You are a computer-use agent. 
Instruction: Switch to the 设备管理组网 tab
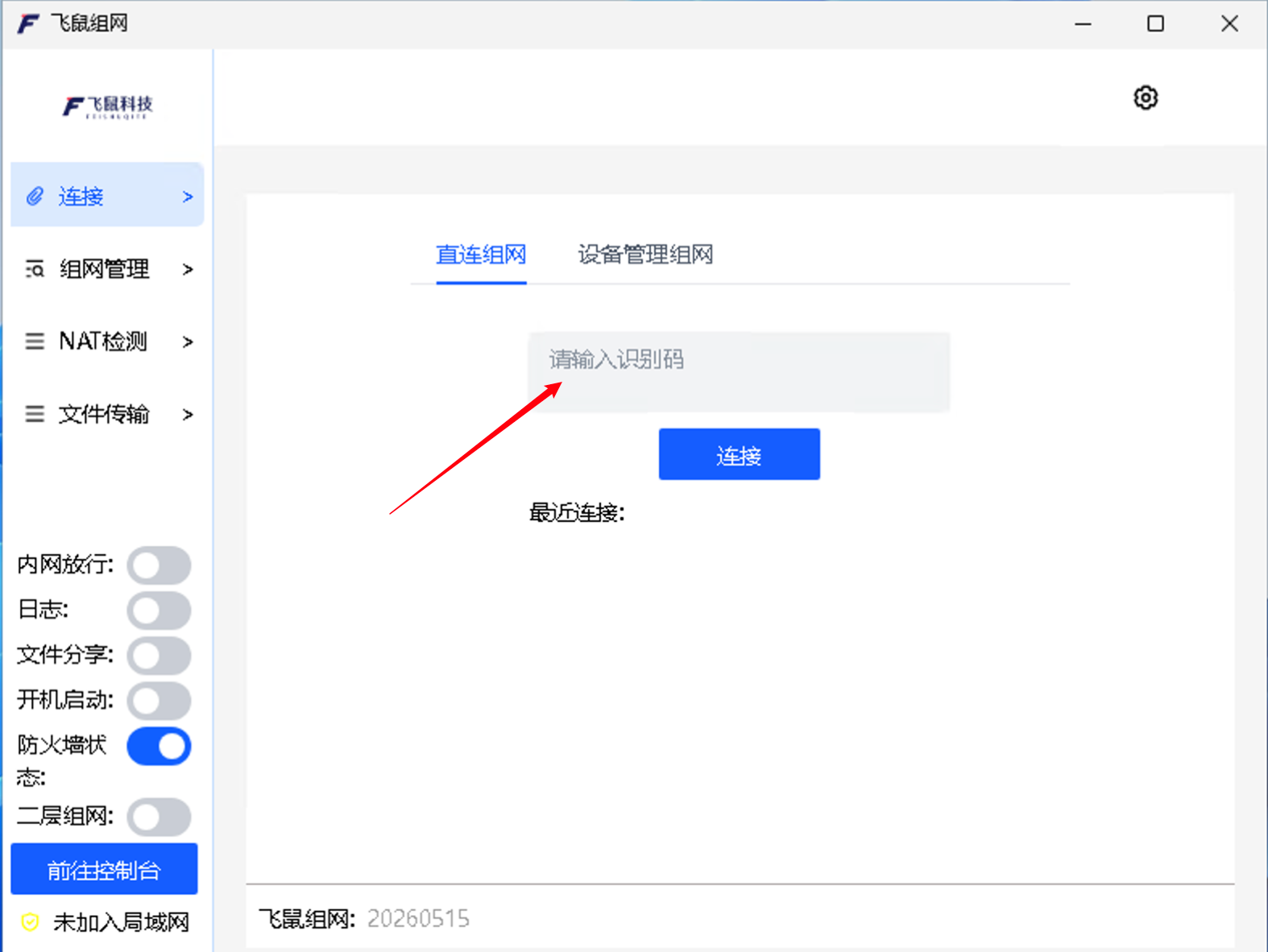point(645,255)
